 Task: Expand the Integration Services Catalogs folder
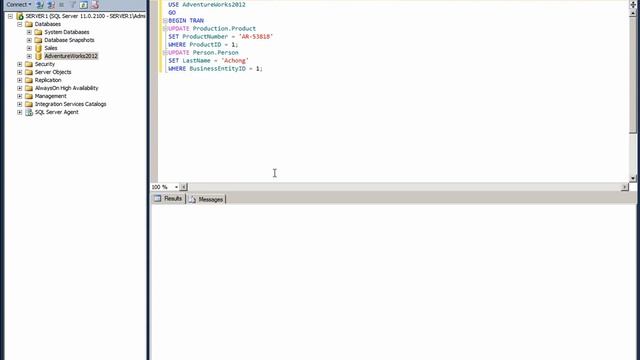[20, 104]
